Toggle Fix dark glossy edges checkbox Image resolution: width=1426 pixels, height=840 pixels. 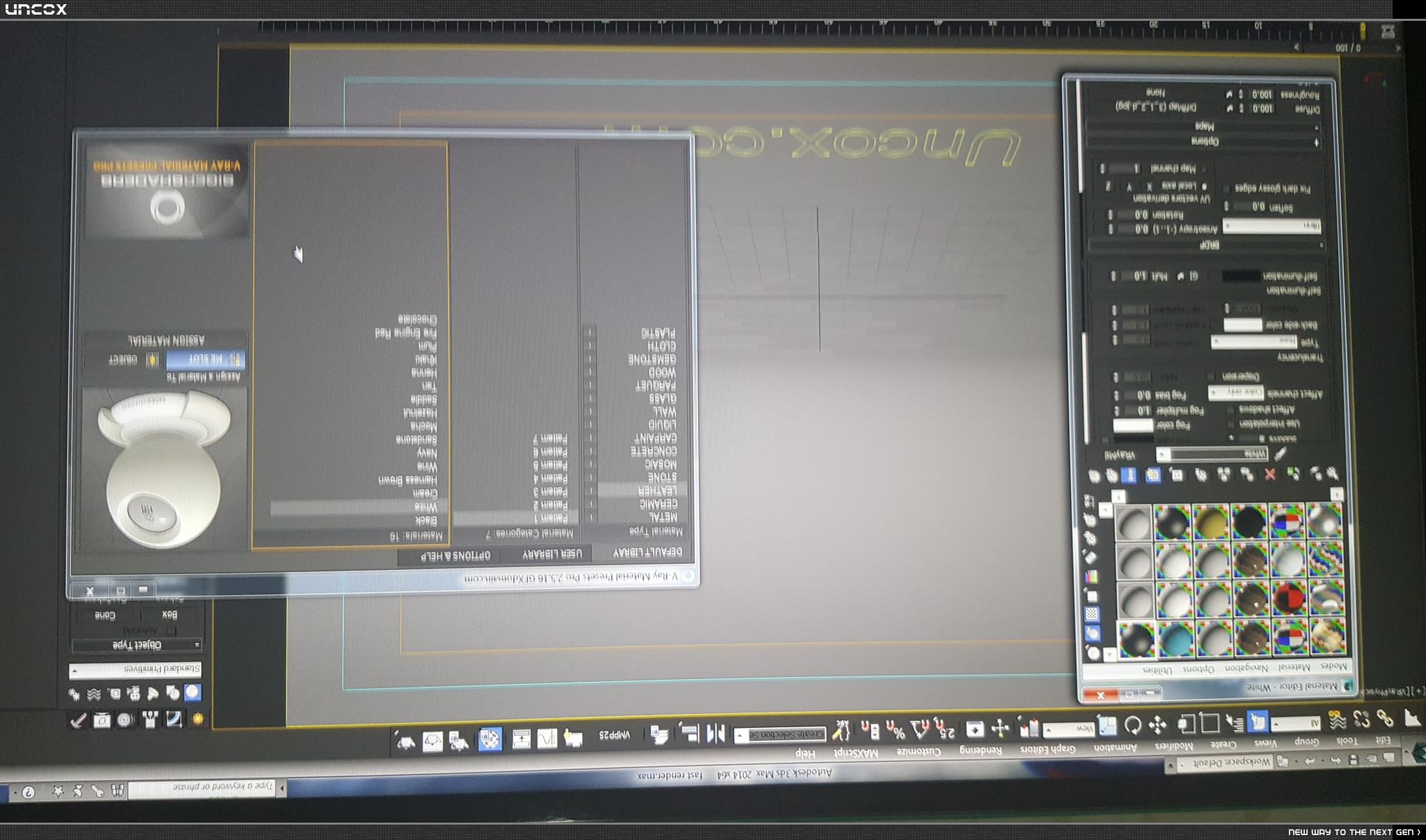click(1226, 189)
